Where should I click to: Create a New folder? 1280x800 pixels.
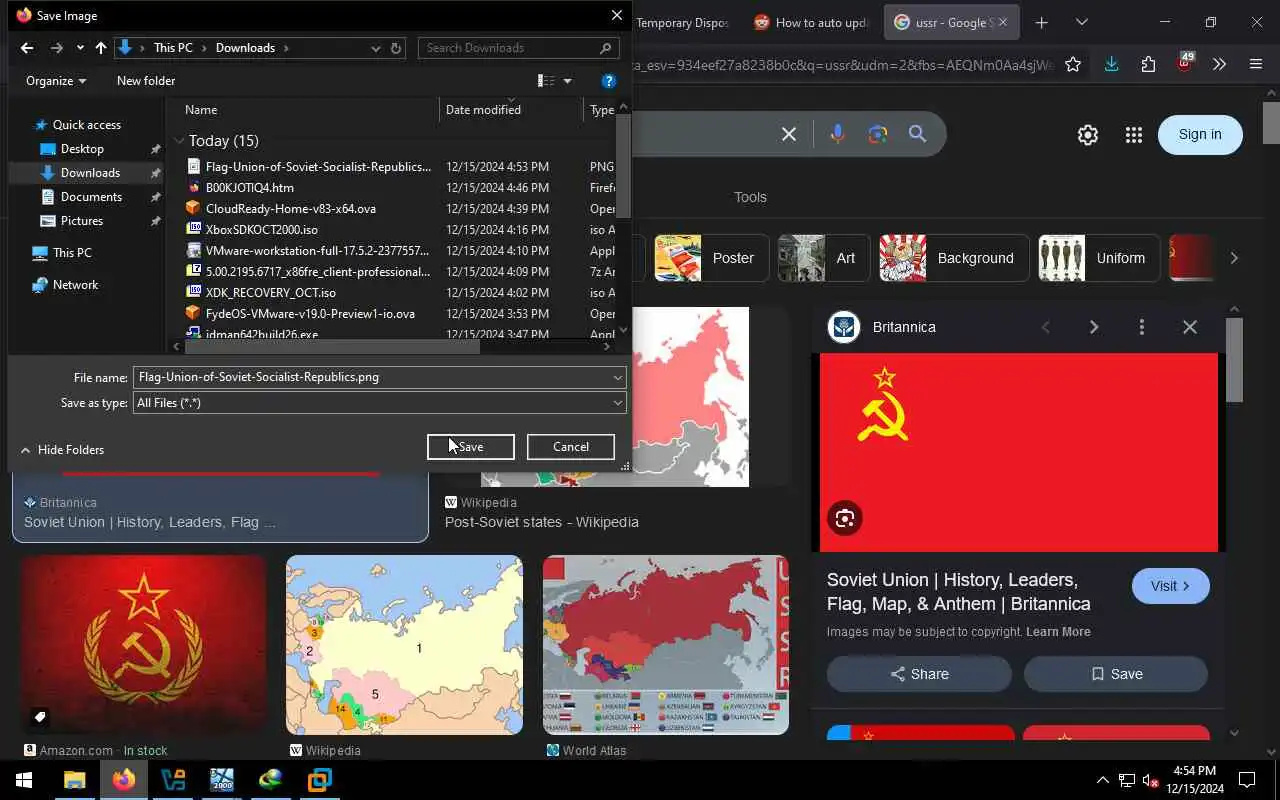146,81
